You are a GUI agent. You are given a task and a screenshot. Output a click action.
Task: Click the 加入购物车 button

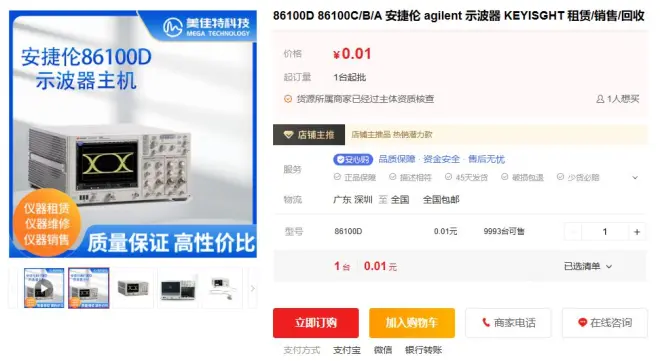[412, 323]
